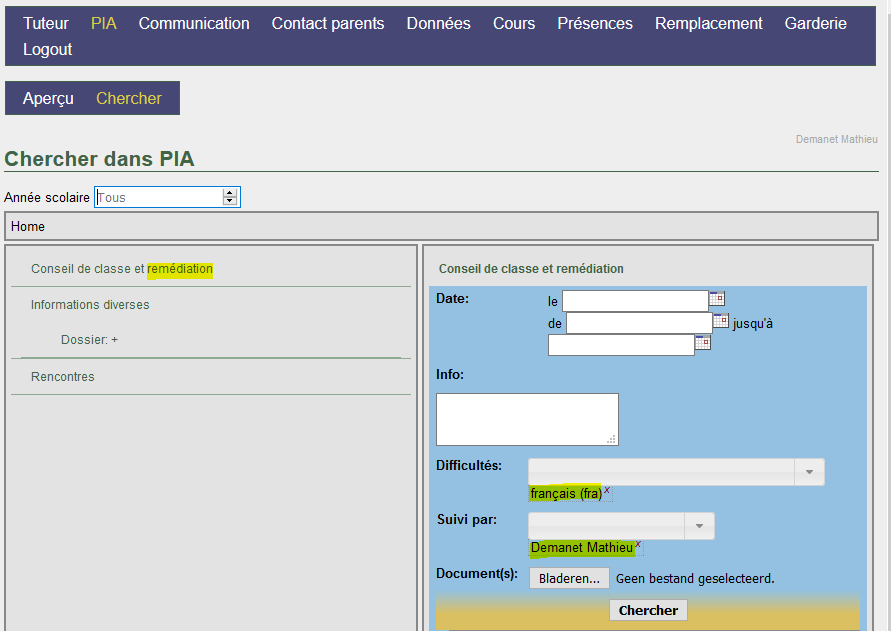Click into the Info text area
Screen dimensions: 891x631
[x=527, y=419]
